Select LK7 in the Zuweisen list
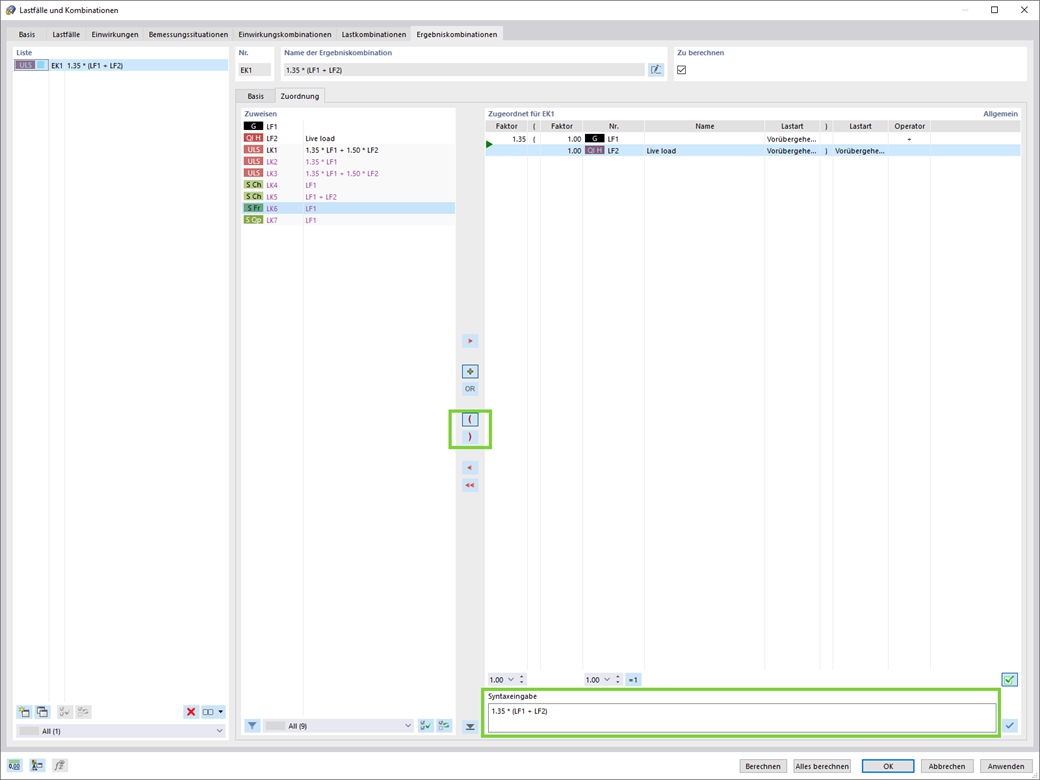This screenshot has height=780, width=1040. click(x=348, y=220)
